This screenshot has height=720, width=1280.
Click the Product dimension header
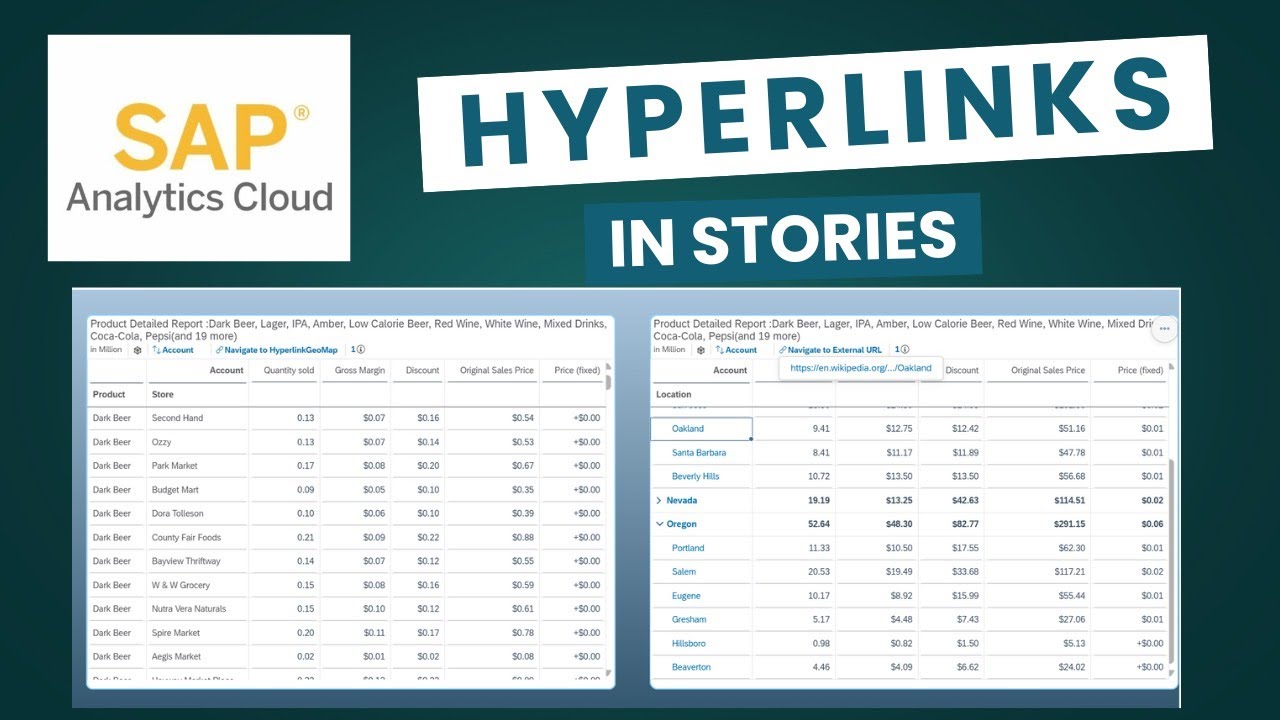(109, 394)
